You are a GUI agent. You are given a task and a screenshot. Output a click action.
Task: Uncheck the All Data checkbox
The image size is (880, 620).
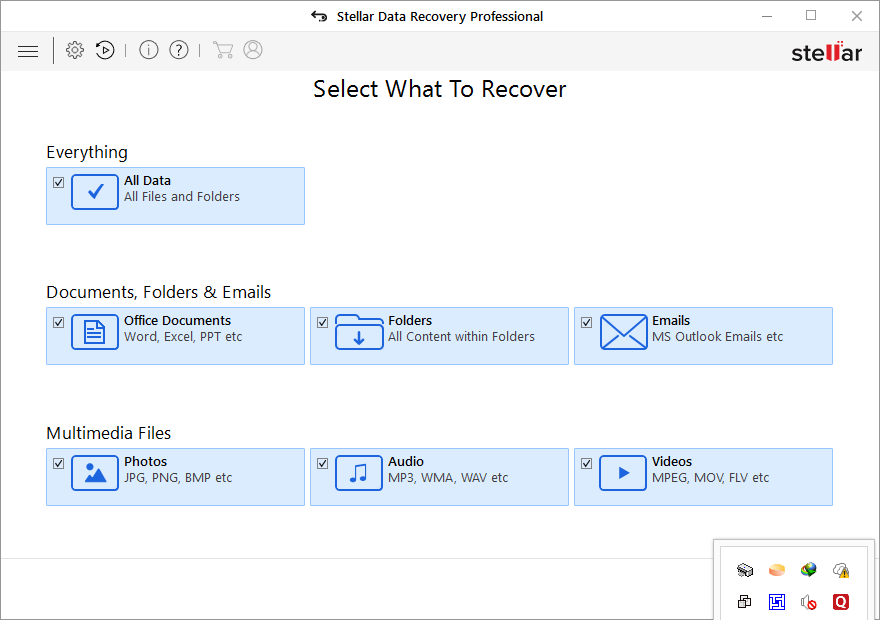(58, 182)
